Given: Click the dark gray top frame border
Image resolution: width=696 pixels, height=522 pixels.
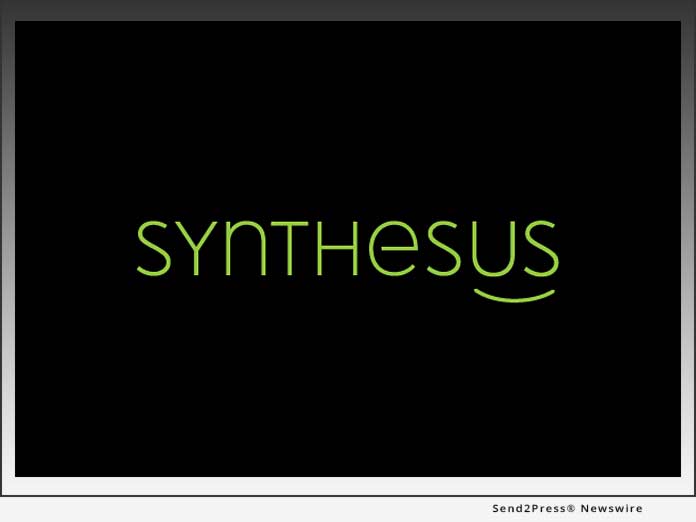Looking at the screenshot, I should click(x=348, y=9).
